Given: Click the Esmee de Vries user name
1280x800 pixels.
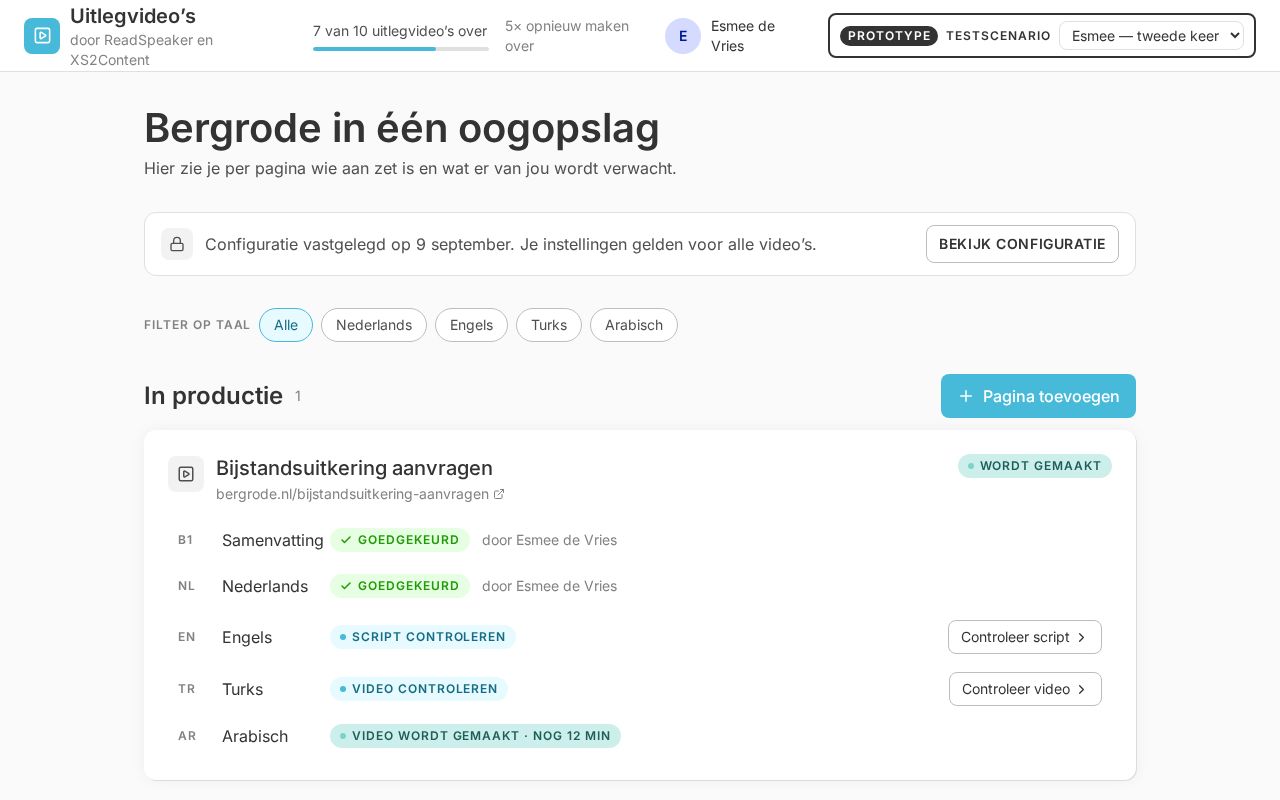Looking at the screenshot, I should click(743, 36).
